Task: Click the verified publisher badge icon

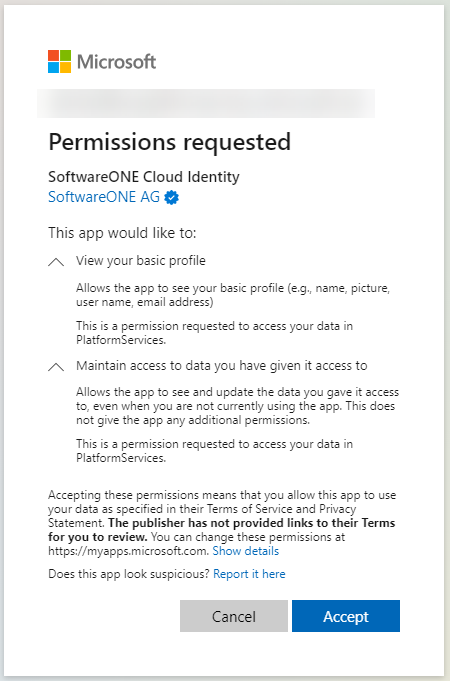Action: coord(172,198)
